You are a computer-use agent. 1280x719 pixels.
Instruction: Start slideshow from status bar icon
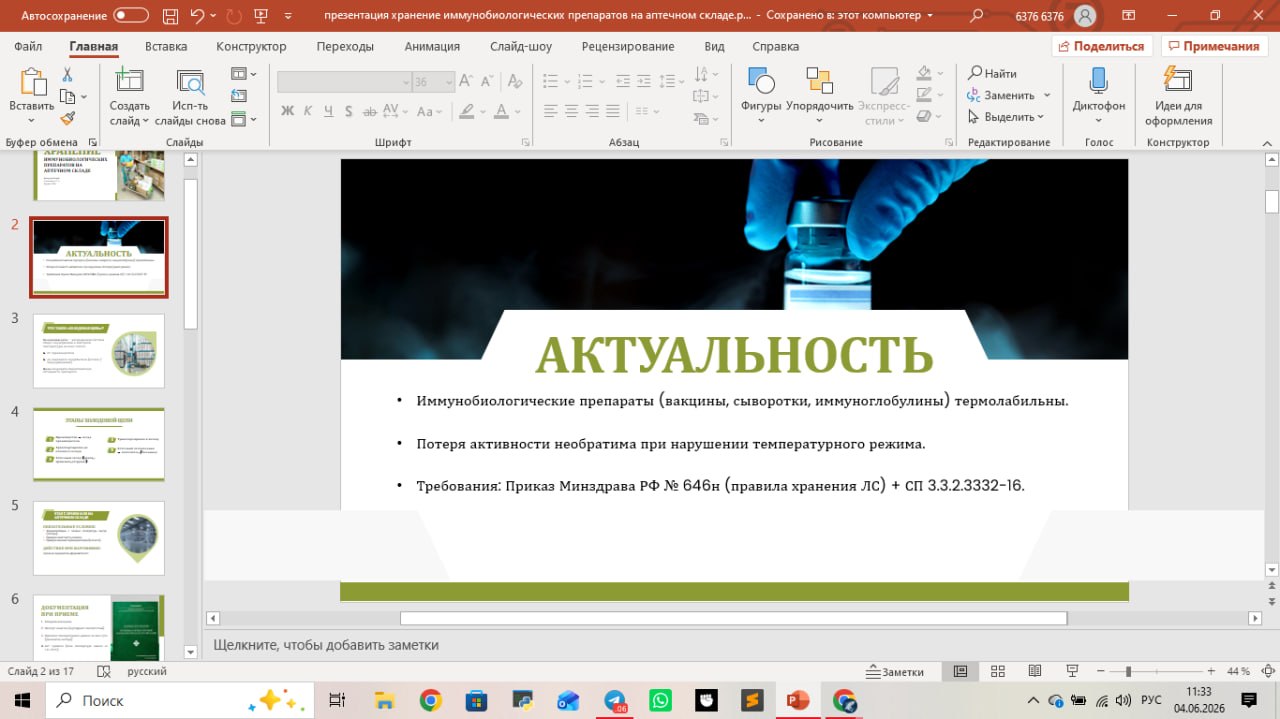pyautogui.click(x=1072, y=671)
